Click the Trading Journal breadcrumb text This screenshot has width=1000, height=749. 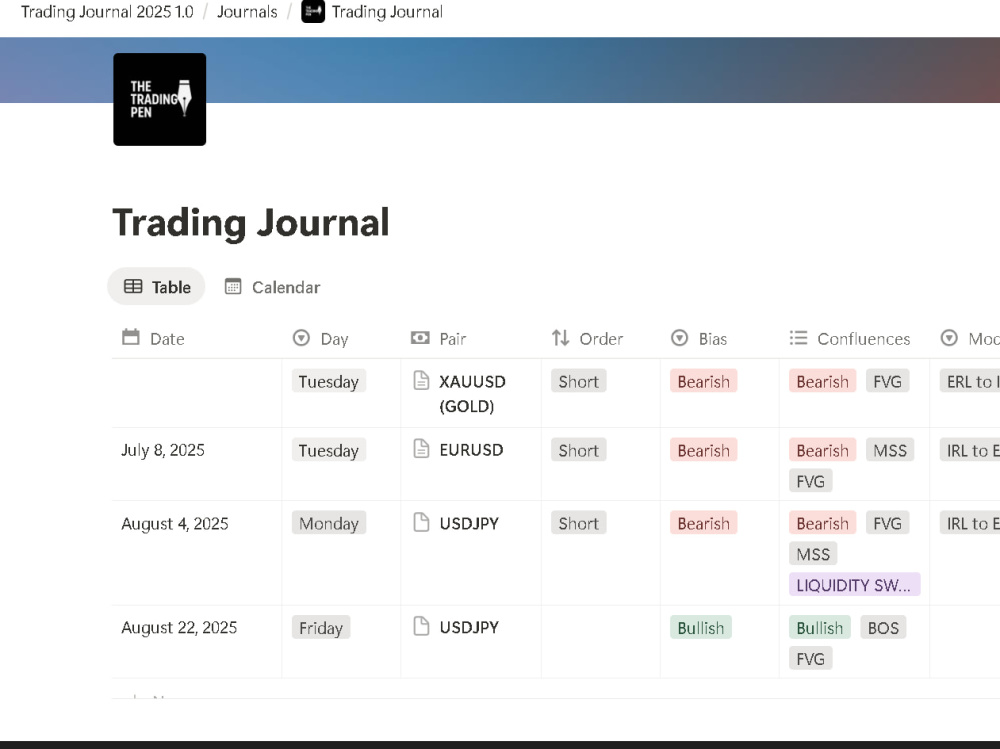pos(387,12)
